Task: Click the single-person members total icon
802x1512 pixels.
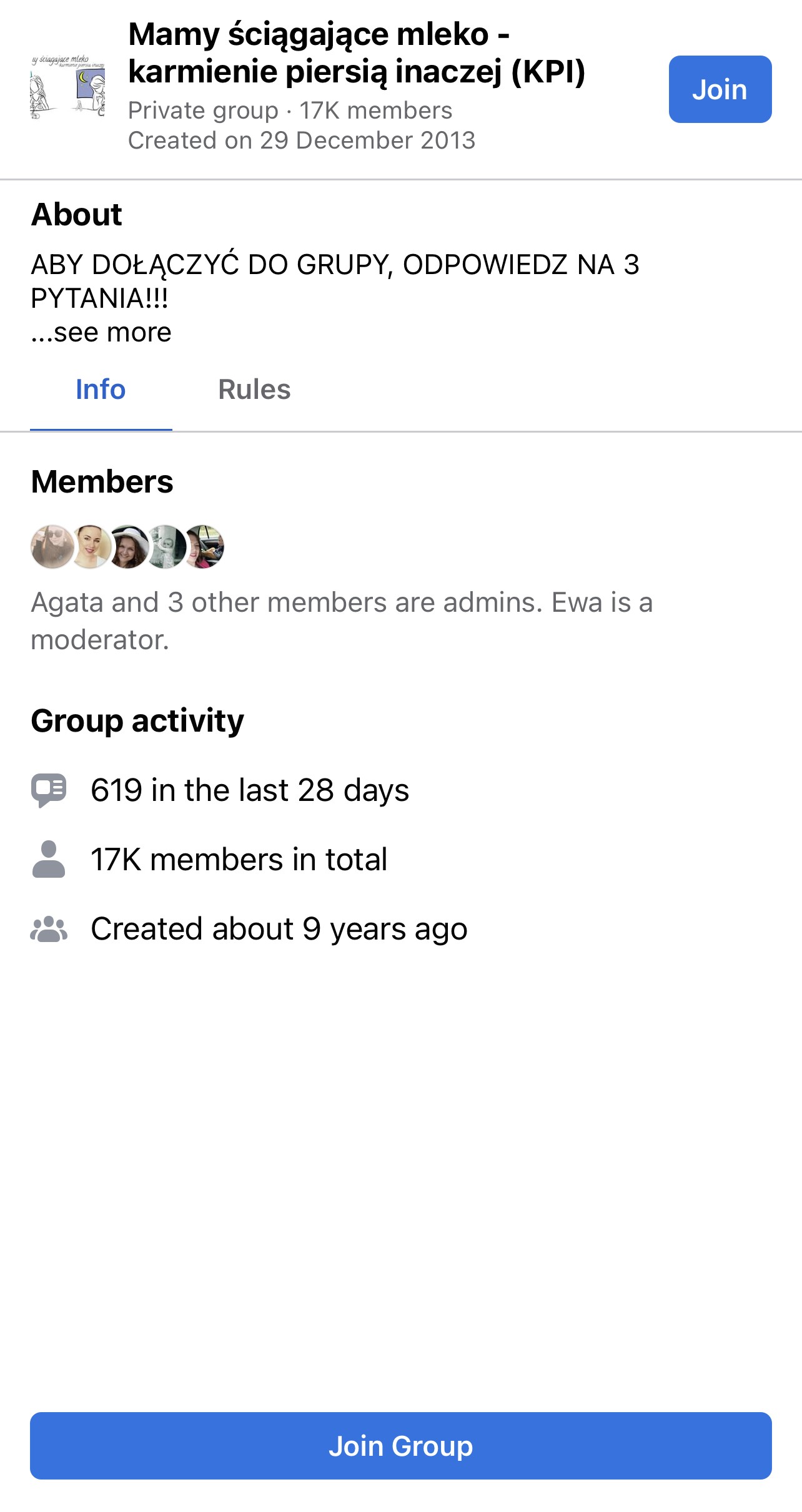Action: point(49,860)
